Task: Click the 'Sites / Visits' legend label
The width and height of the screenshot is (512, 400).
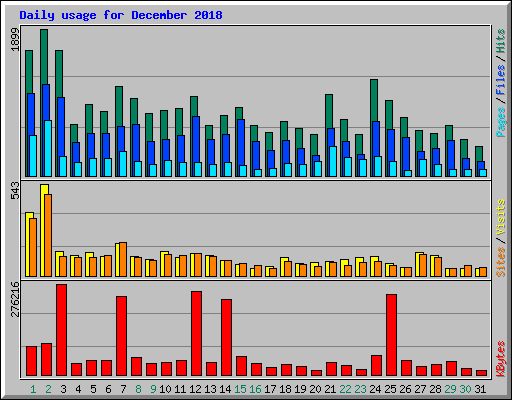Action: 500,238
